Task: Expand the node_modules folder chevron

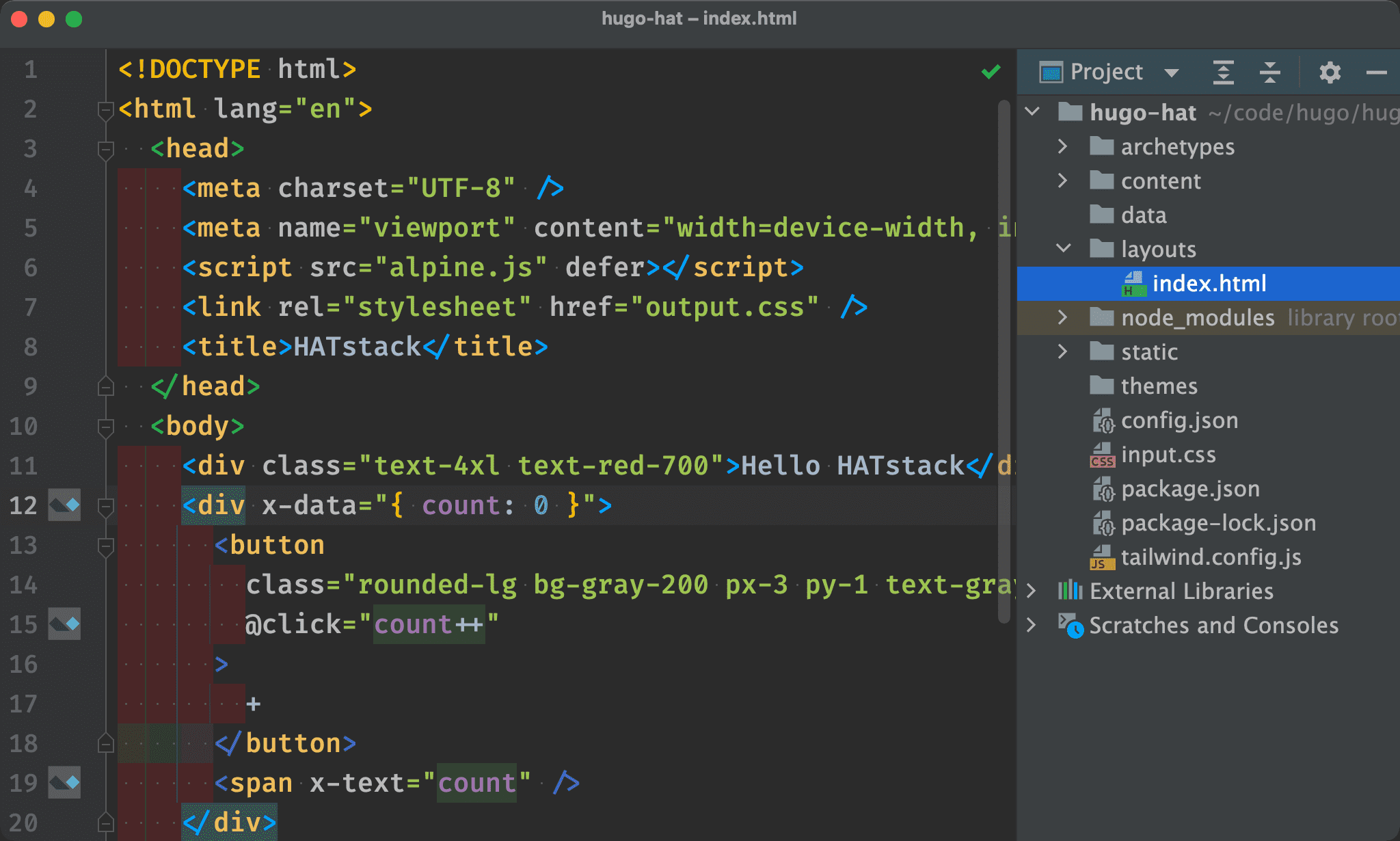Action: 1062,317
